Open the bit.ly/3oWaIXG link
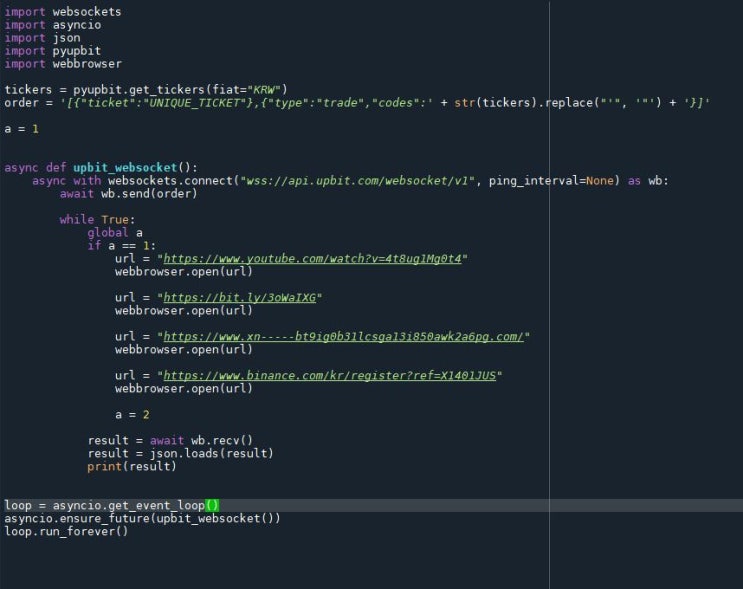 tap(239, 298)
